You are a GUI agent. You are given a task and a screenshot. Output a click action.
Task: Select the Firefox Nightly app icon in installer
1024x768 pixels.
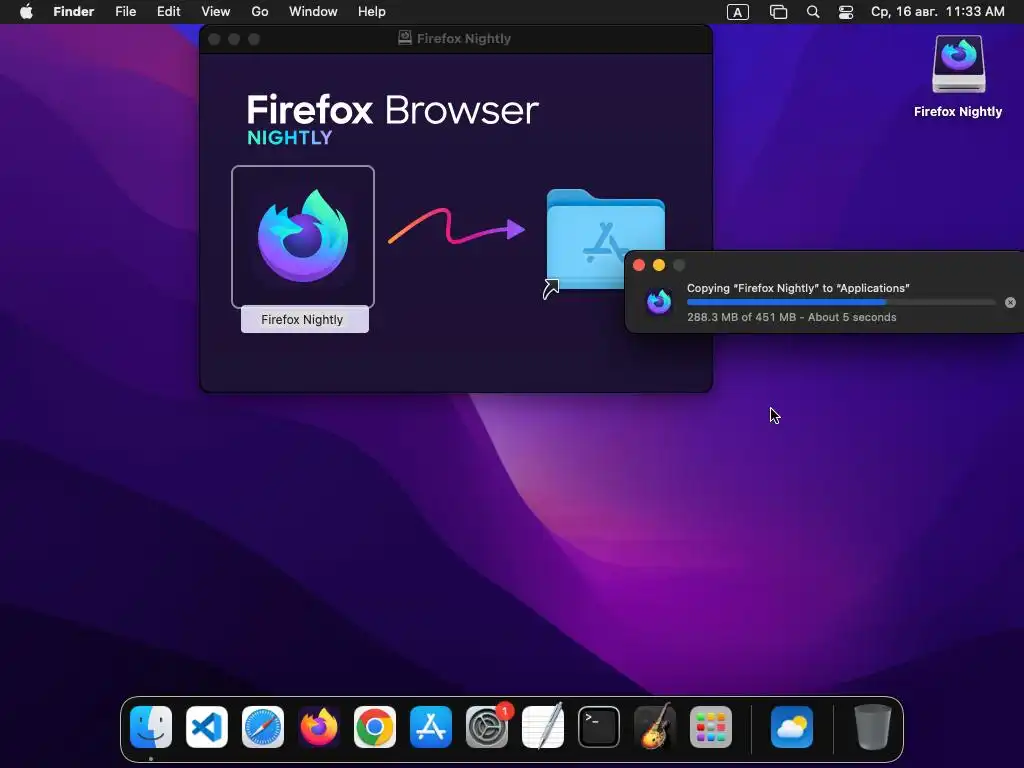point(302,236)
